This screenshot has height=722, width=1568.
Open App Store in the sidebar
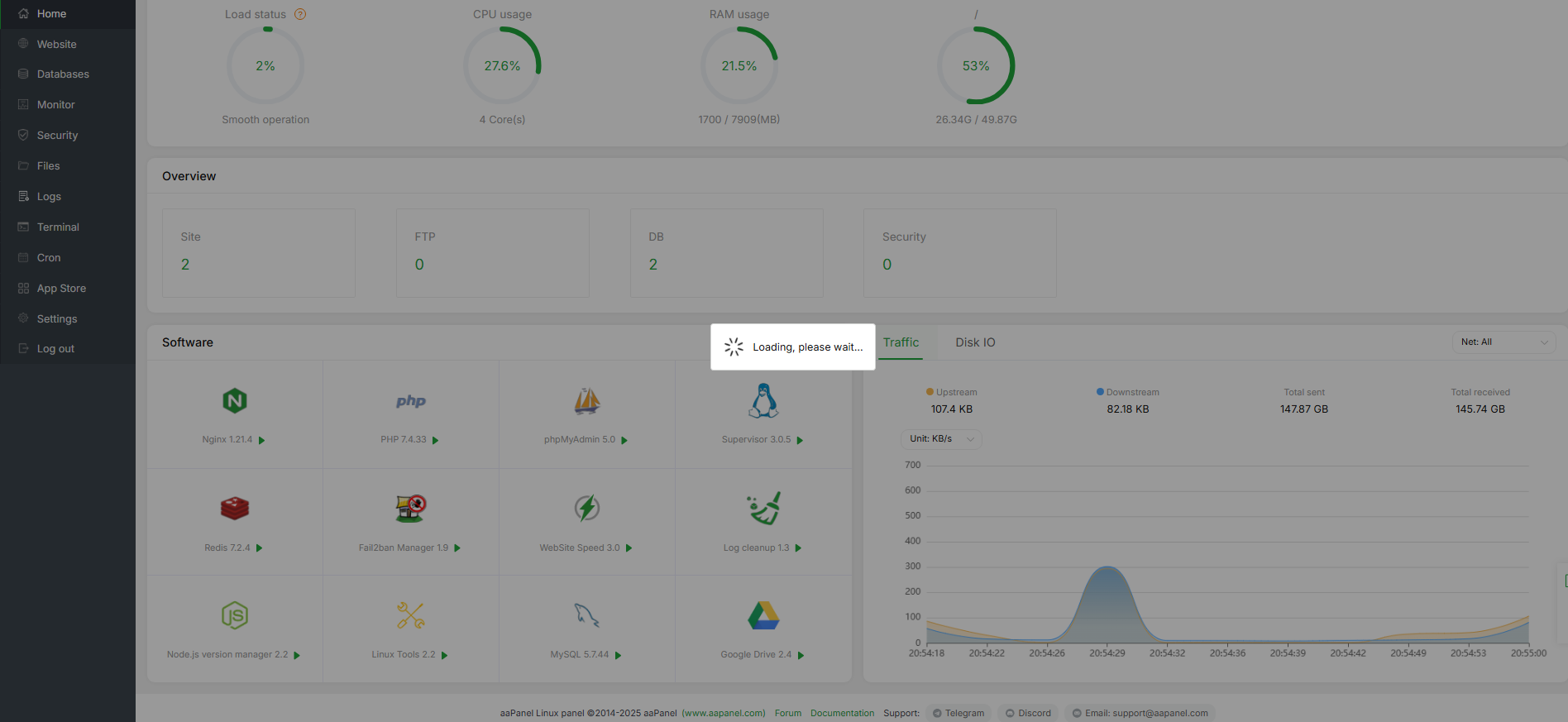pyautogui.click(x=61, y=288)
